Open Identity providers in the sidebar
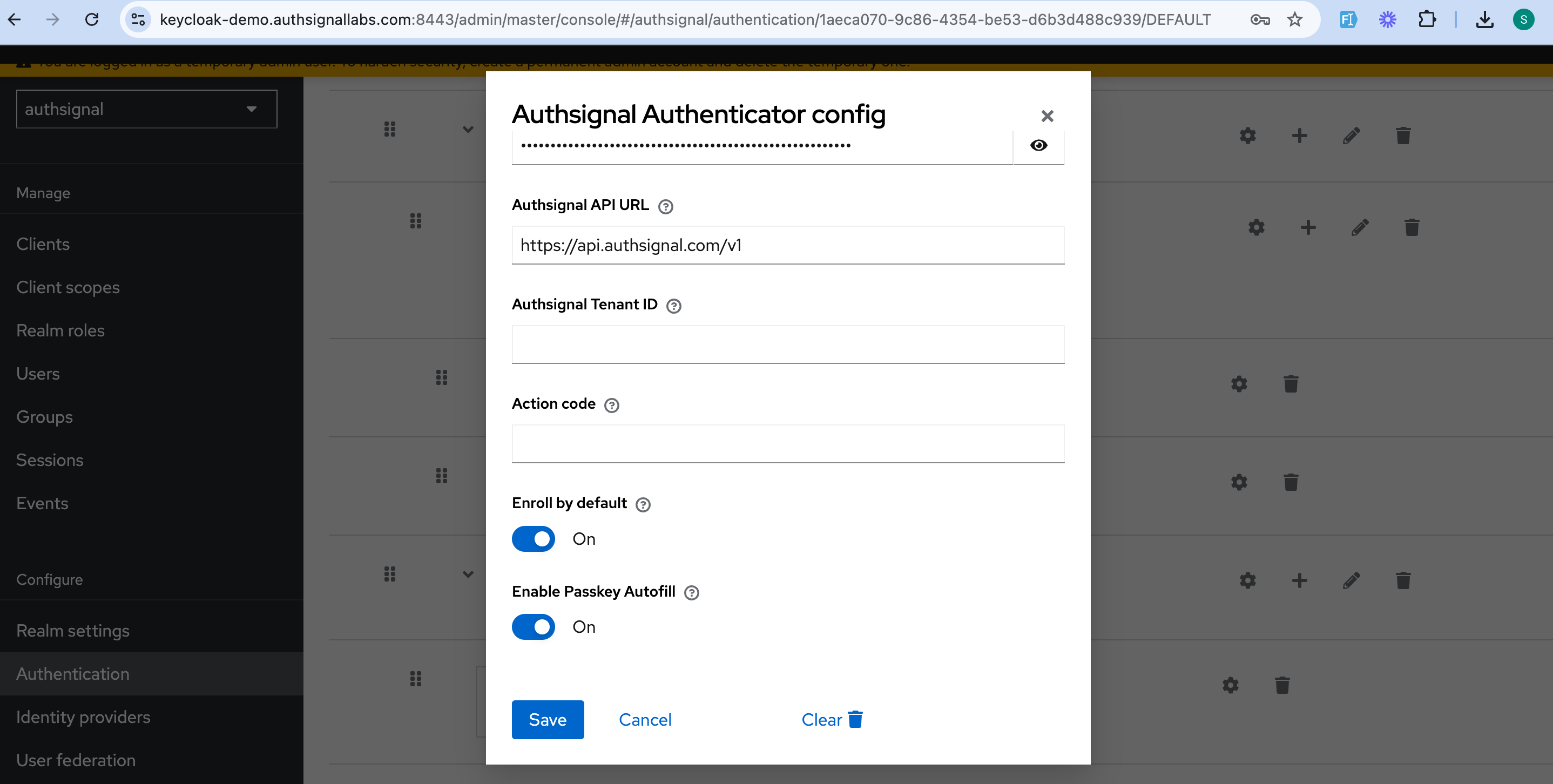Image resolution: width=1553 pixels, height=784 pixels. pos(83,717)
